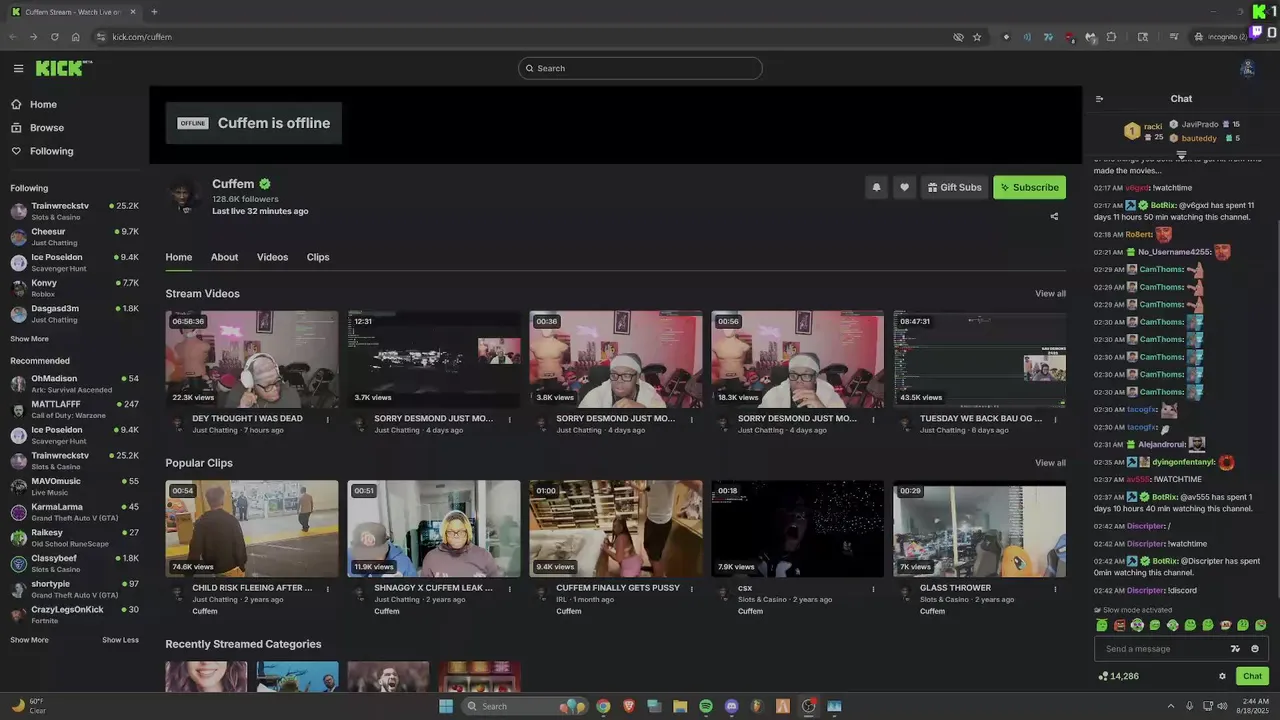Image resolution: width=1280 pixels, height=720 pixels.
Task: Click the green Subscribe button
Action: click(x=1029, y=187)
